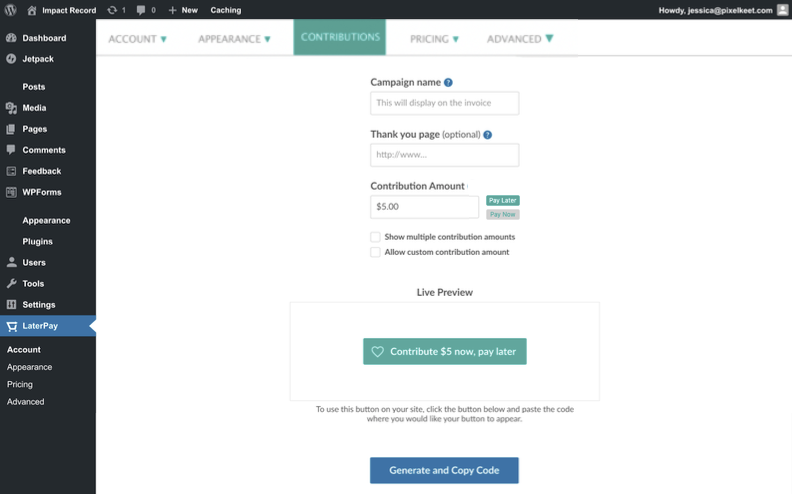The height and width of the screenshot is (494, 792).
Task: Expand the Pricing dropdown arrow
Action: (456, 39)
